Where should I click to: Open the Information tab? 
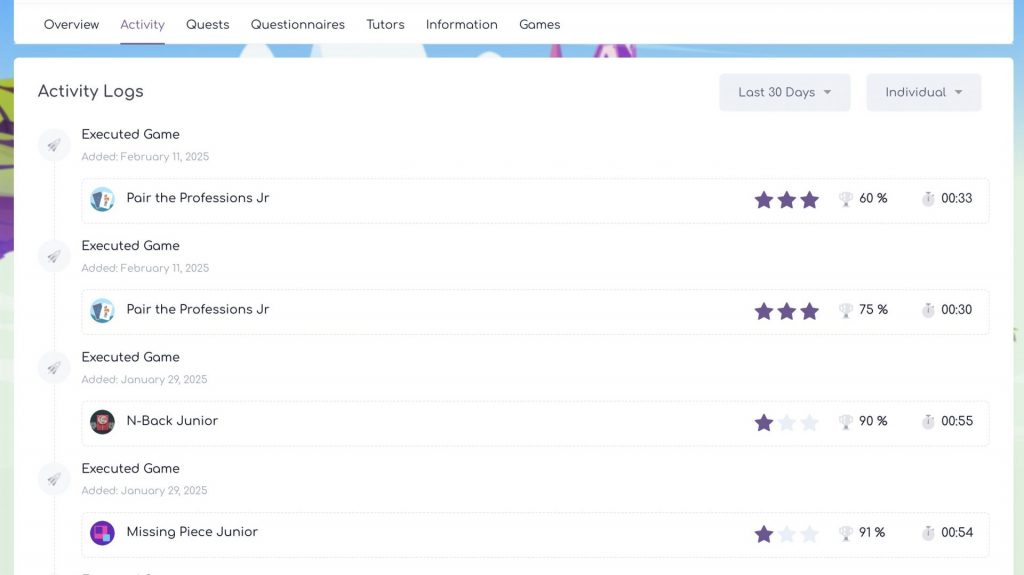(x=461, y=24)
